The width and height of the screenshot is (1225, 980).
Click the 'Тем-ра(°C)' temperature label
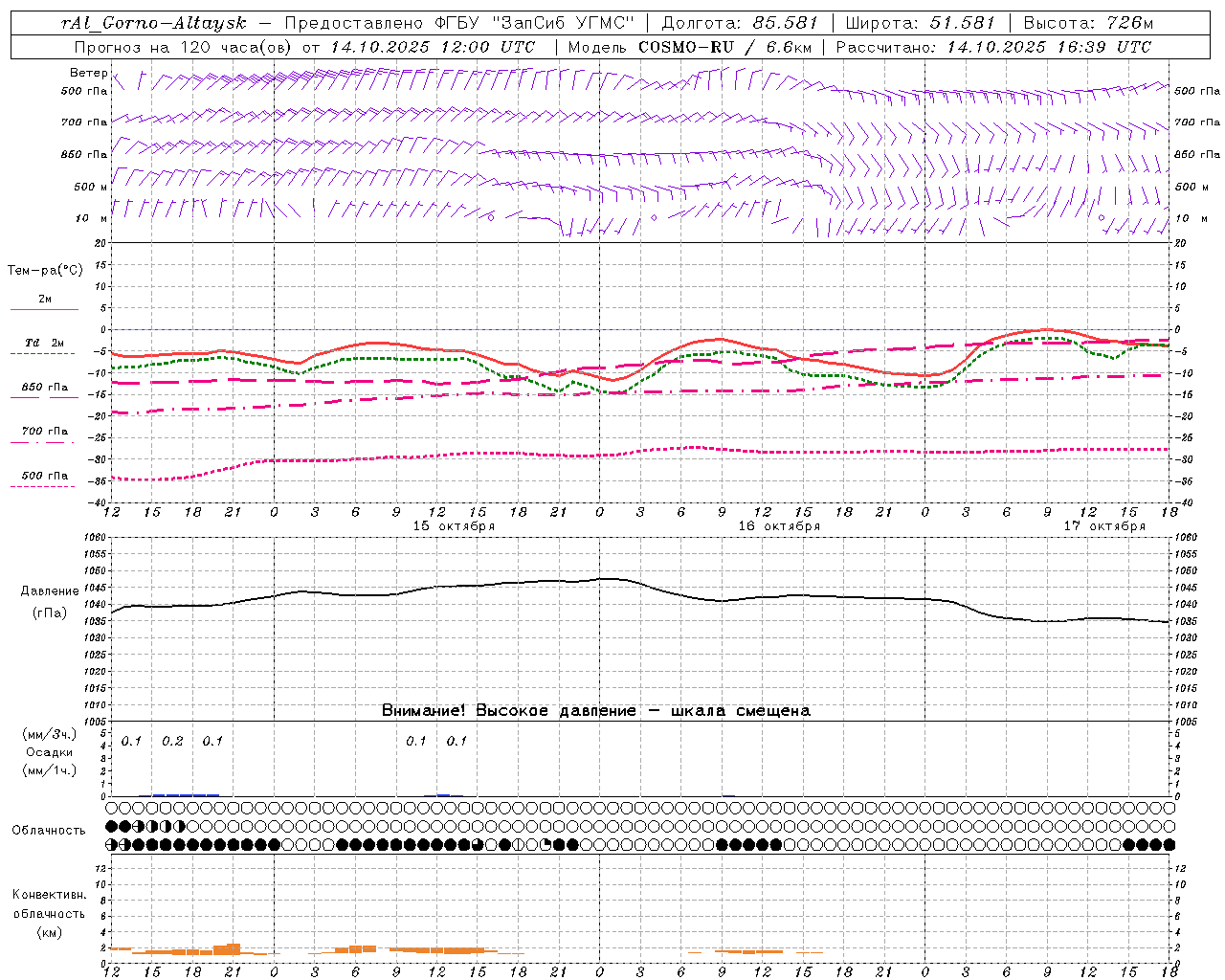45,271
